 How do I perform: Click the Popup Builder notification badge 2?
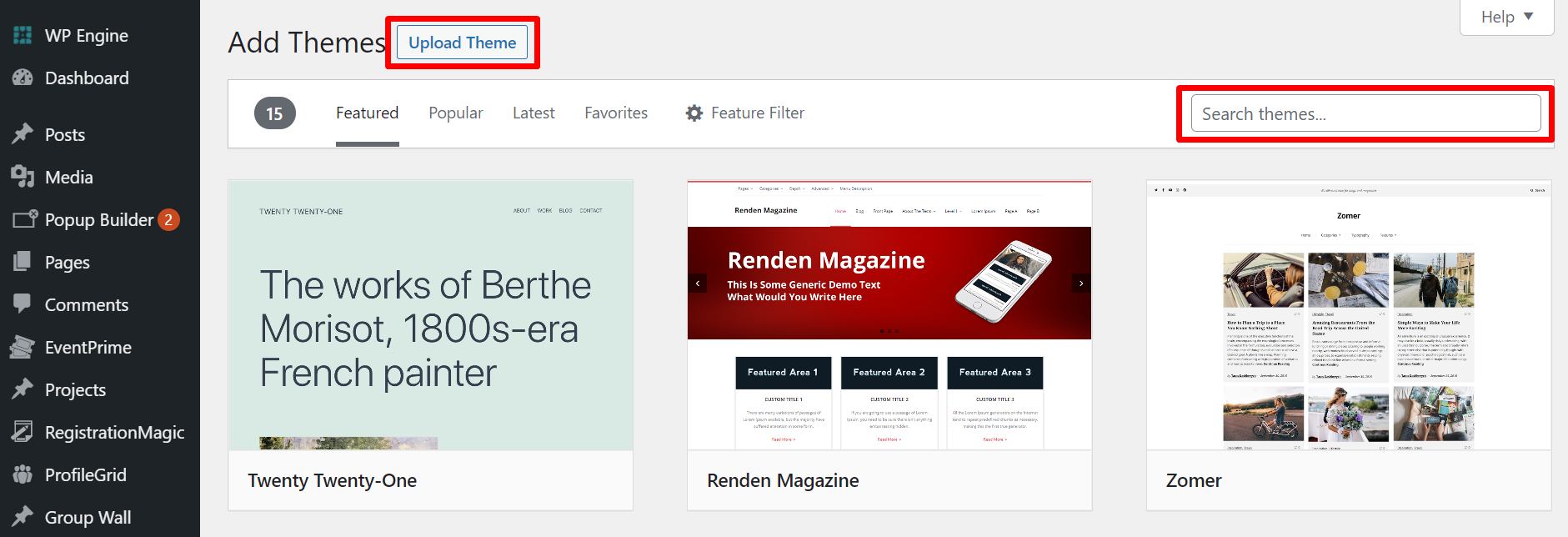168,219
